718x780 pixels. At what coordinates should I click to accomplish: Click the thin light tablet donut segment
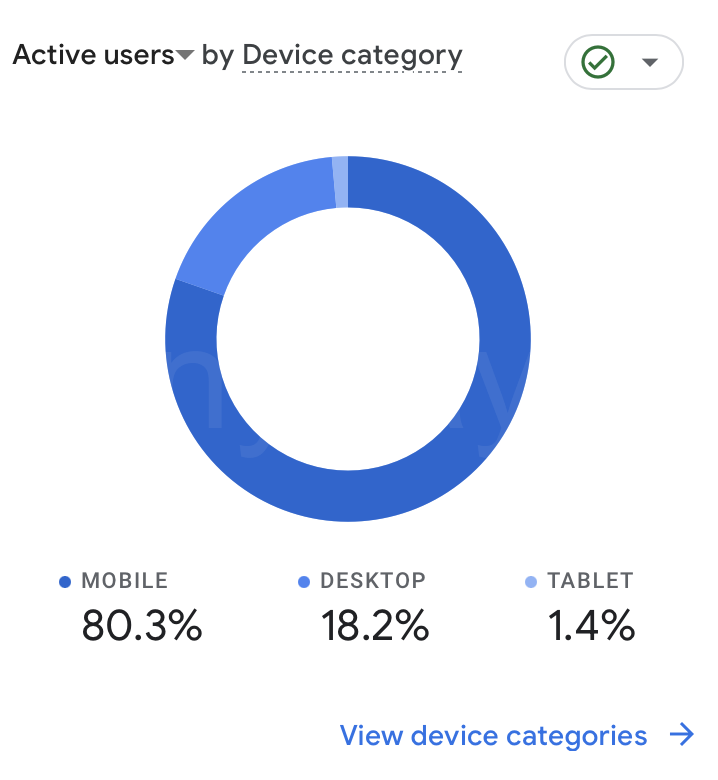[341, 182]
